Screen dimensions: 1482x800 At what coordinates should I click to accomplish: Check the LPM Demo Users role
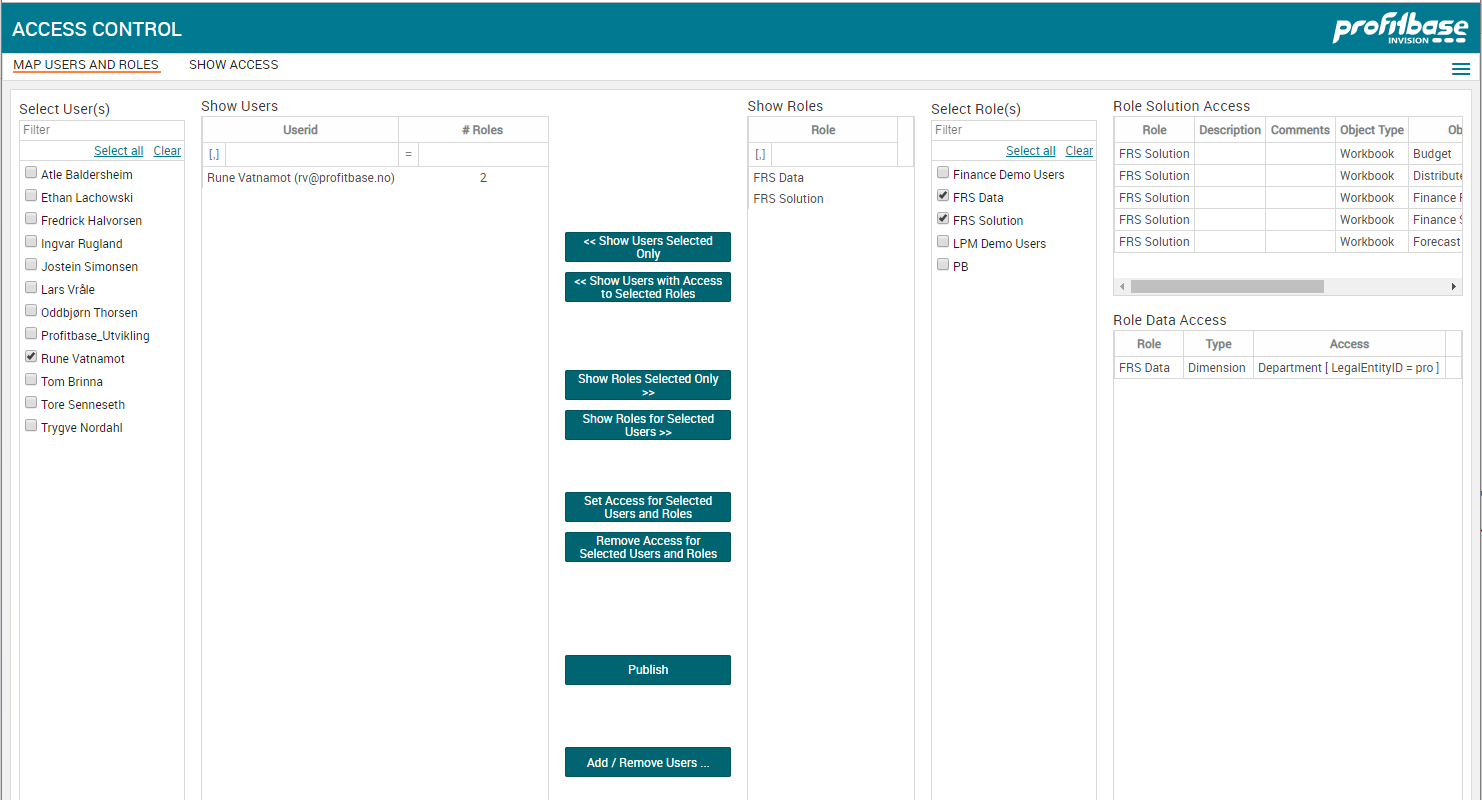[x=943, y=242]
